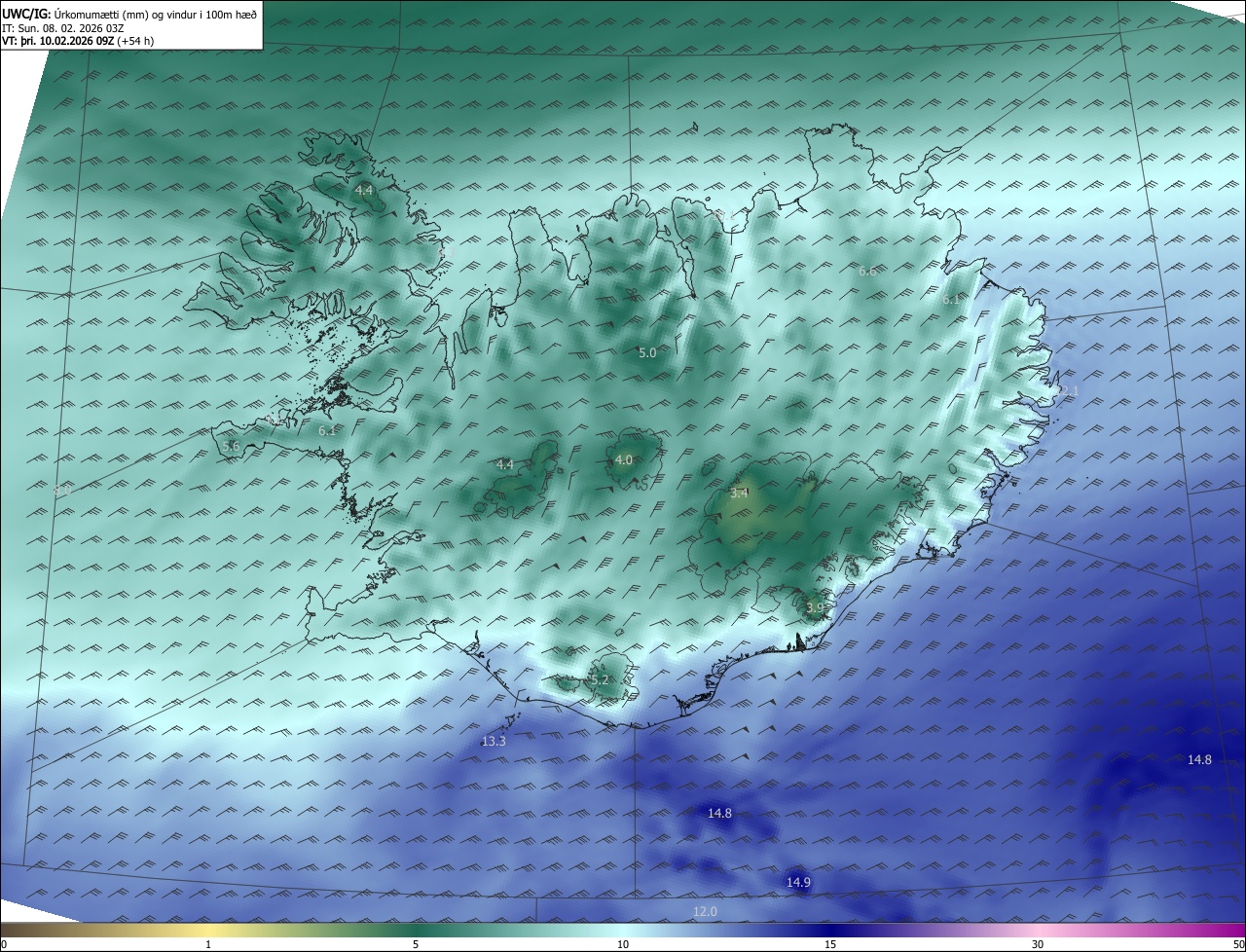Click the '0' tick on the colour scale
Image resolution: width=1246 pixels, height=952 pixels.
coord(4,944)
